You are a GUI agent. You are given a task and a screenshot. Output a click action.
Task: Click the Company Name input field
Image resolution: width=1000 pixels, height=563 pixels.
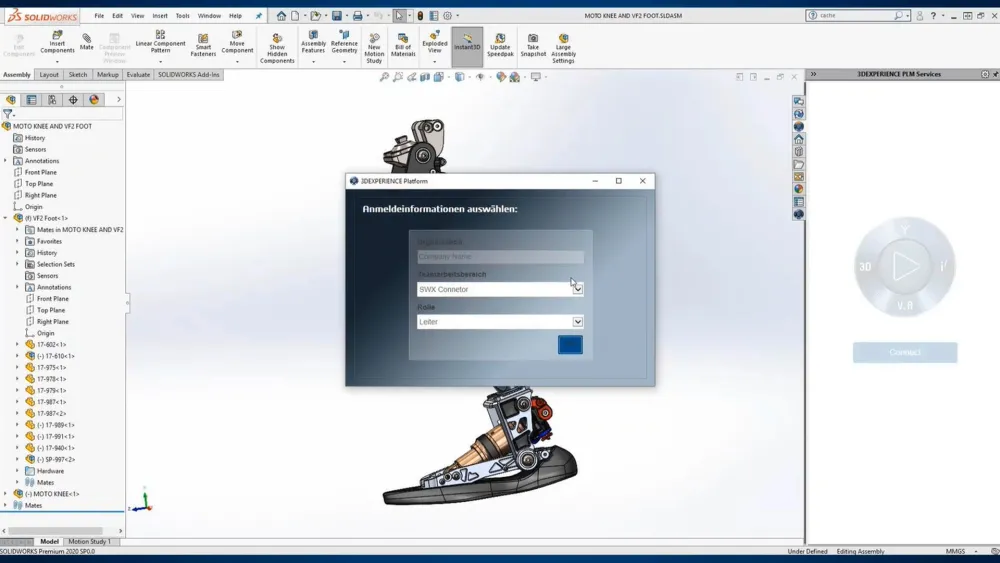coord(501,256)
